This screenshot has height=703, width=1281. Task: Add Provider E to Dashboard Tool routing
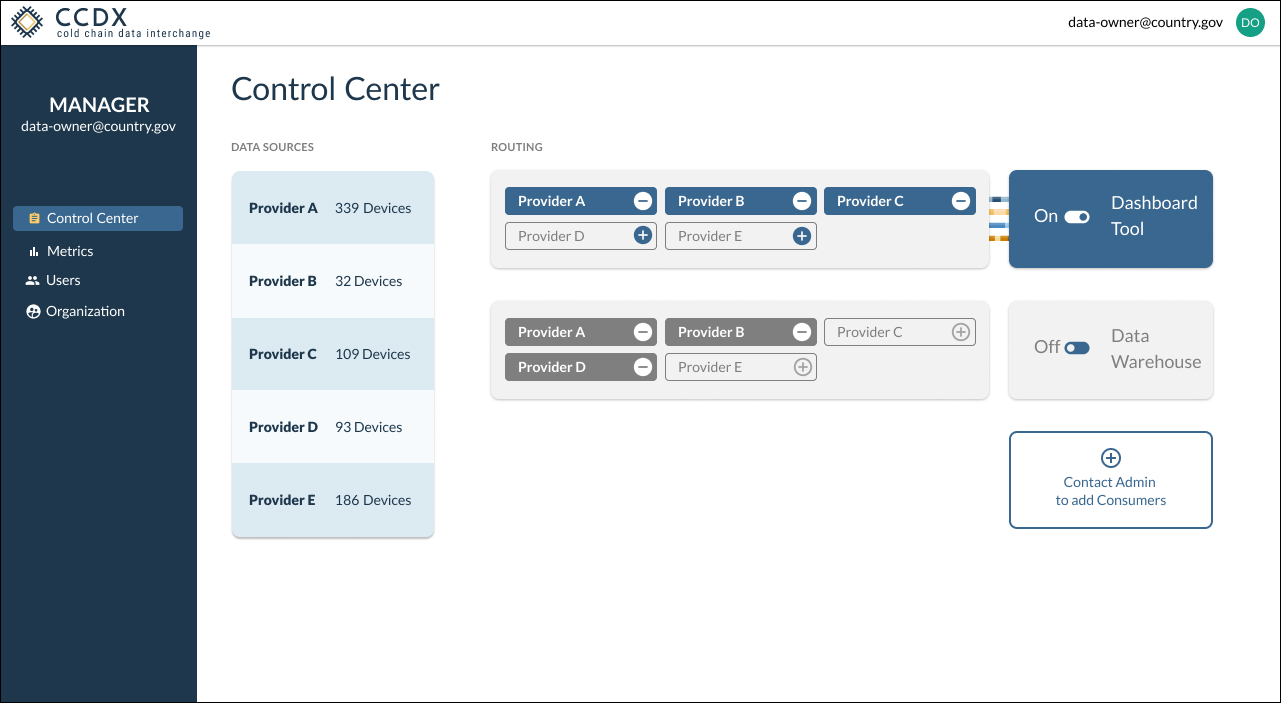click(801, 235)
